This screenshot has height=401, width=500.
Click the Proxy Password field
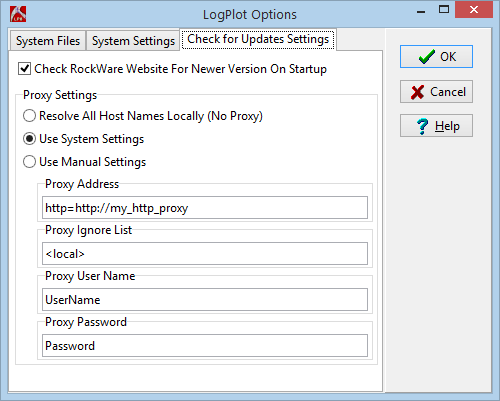(x=205, y=346)
